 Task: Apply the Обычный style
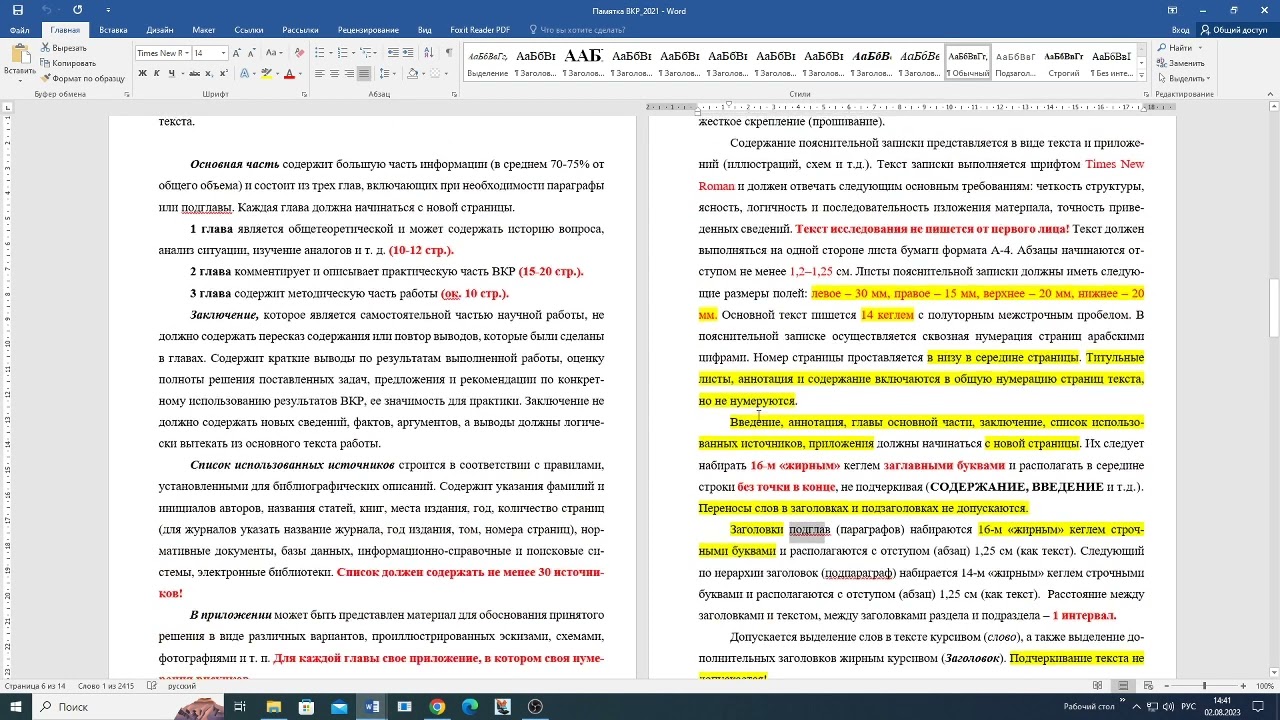pyautogui.click(x=968, y=63)
